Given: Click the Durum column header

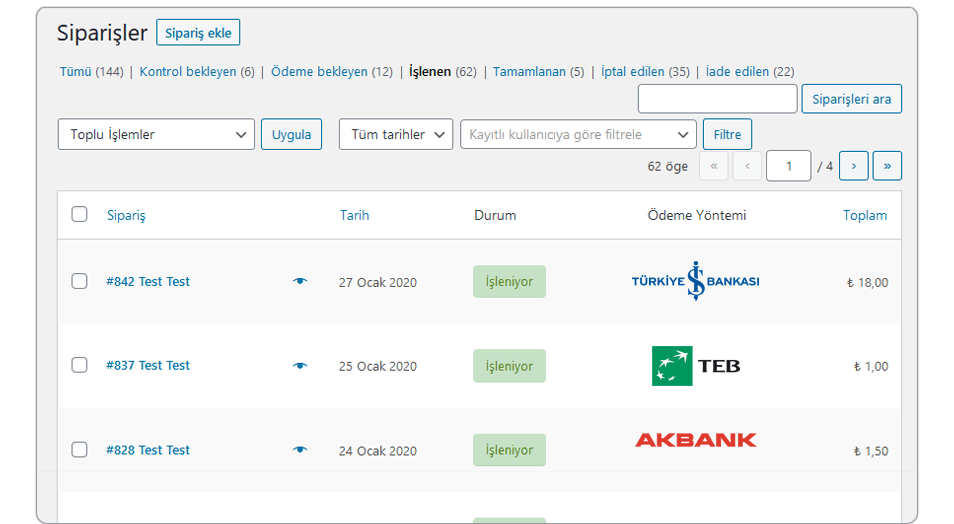Looking at the screenshot, I should coord(495,215).
